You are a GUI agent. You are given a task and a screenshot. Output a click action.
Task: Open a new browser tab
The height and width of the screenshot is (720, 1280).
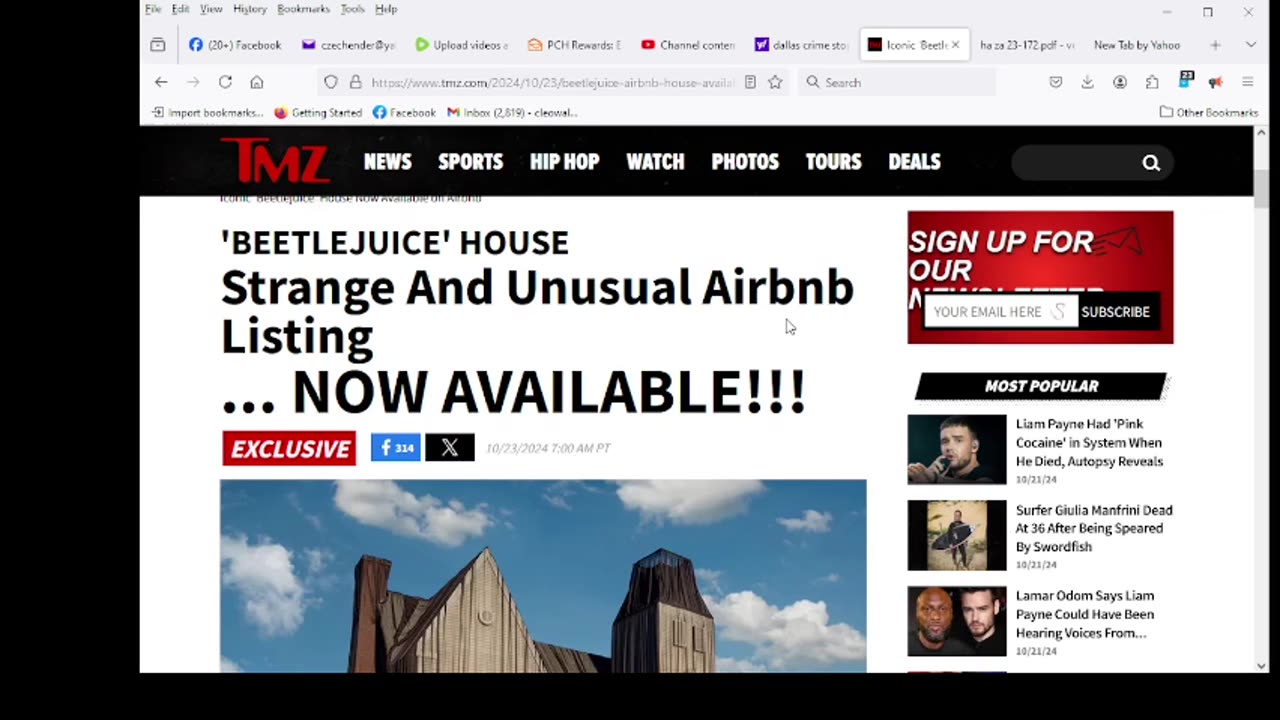click(1215, 45)
